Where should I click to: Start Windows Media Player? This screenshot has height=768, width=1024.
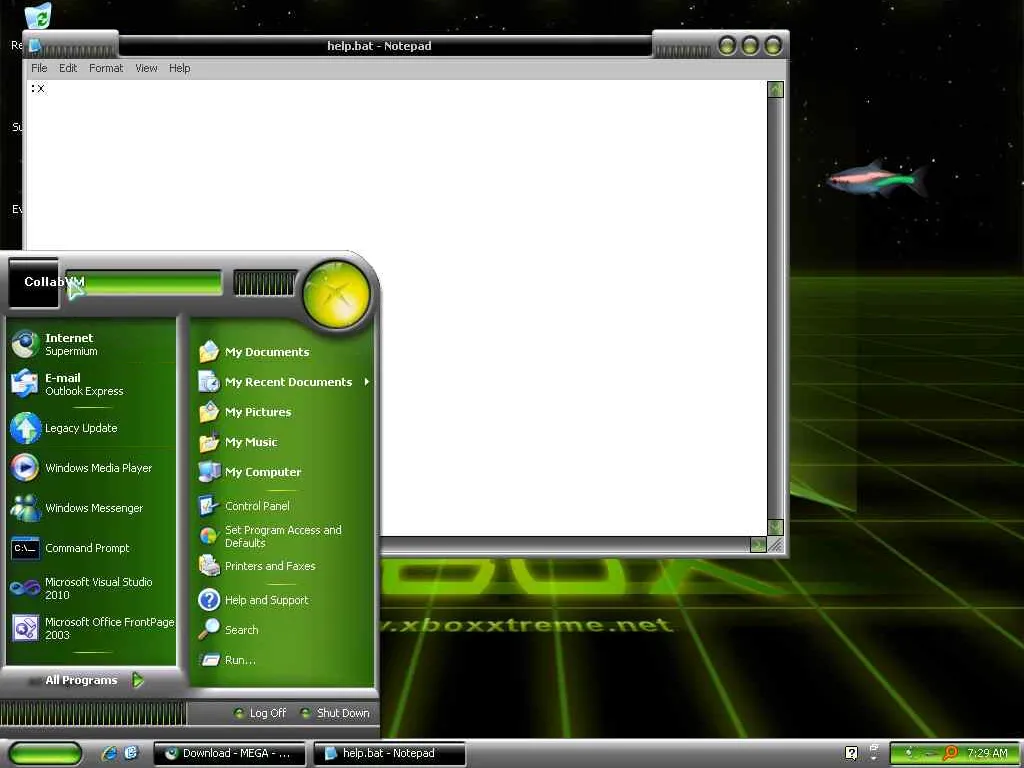click(91, 468)
